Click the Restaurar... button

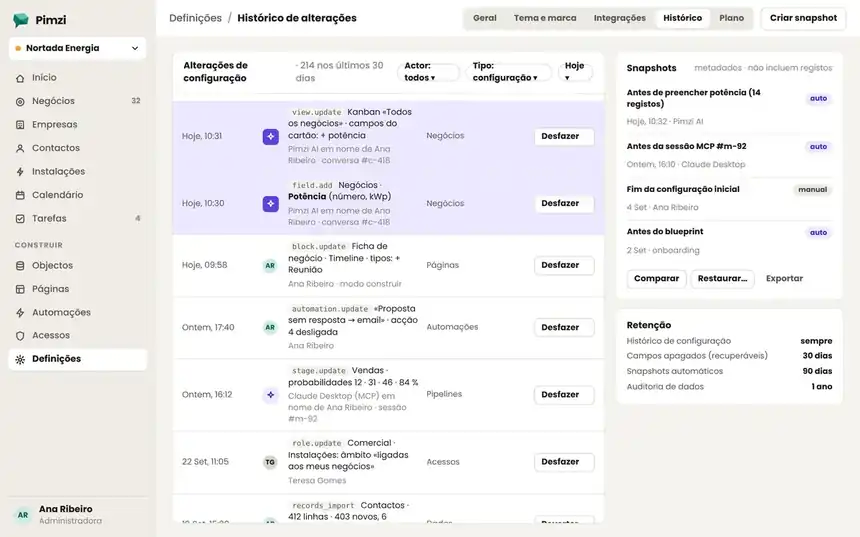coord(722,279)
